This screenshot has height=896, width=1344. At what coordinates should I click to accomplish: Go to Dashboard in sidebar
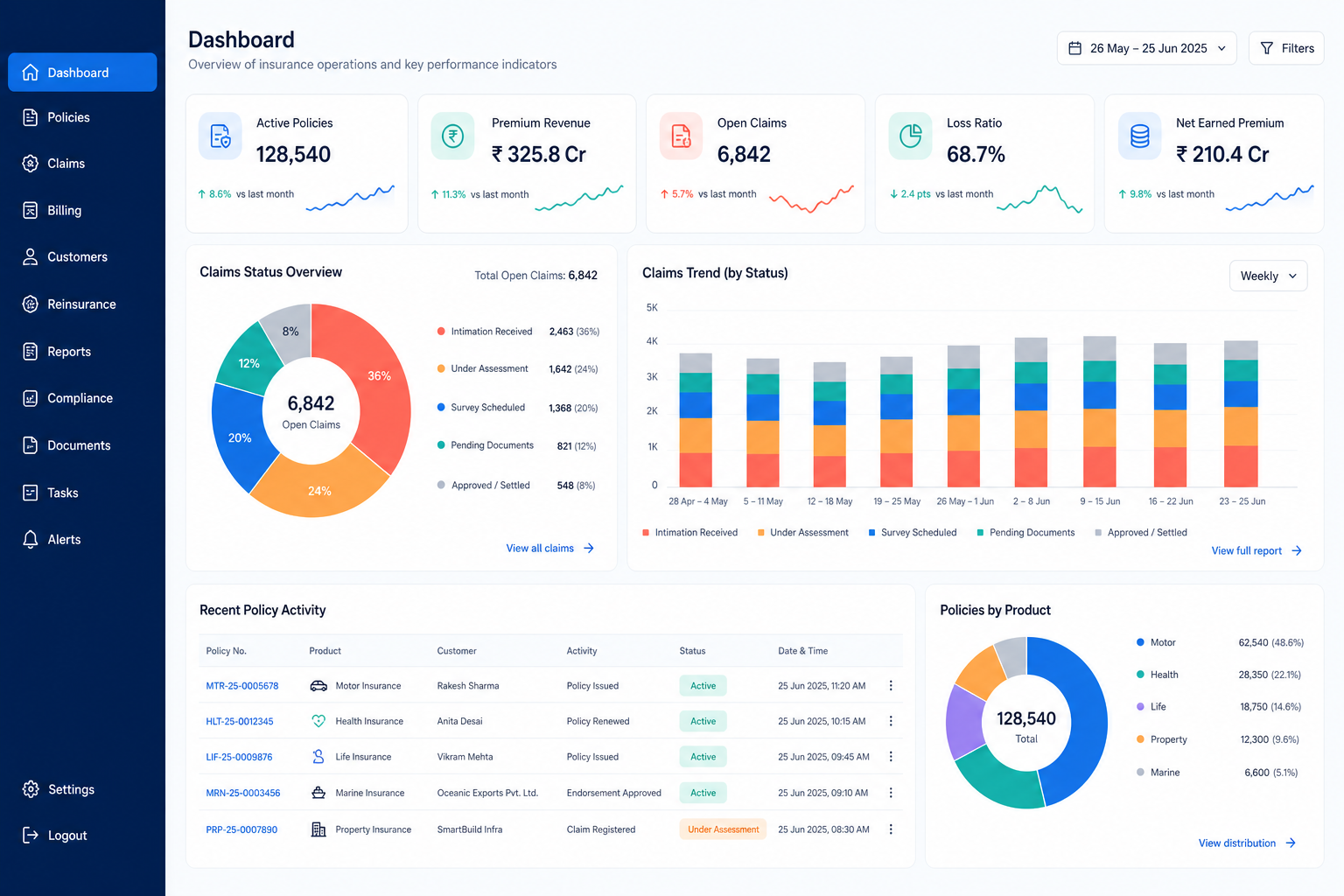tap(82, 73)
